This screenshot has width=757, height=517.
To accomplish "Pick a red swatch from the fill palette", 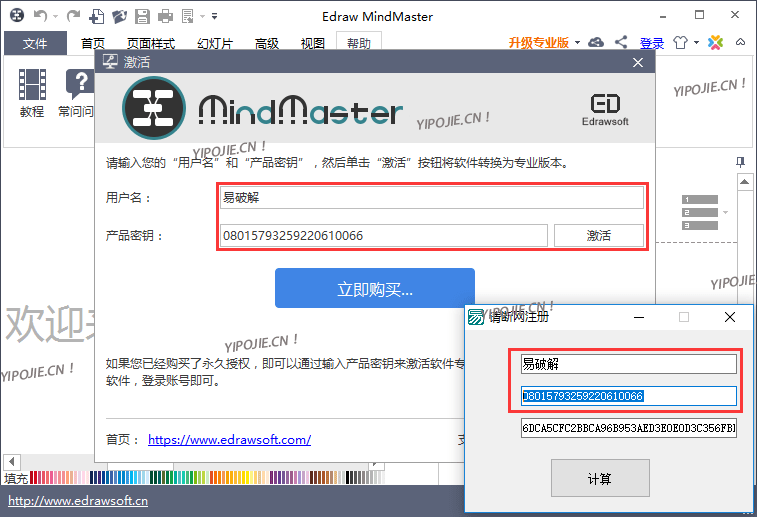I will coord(33,478).
